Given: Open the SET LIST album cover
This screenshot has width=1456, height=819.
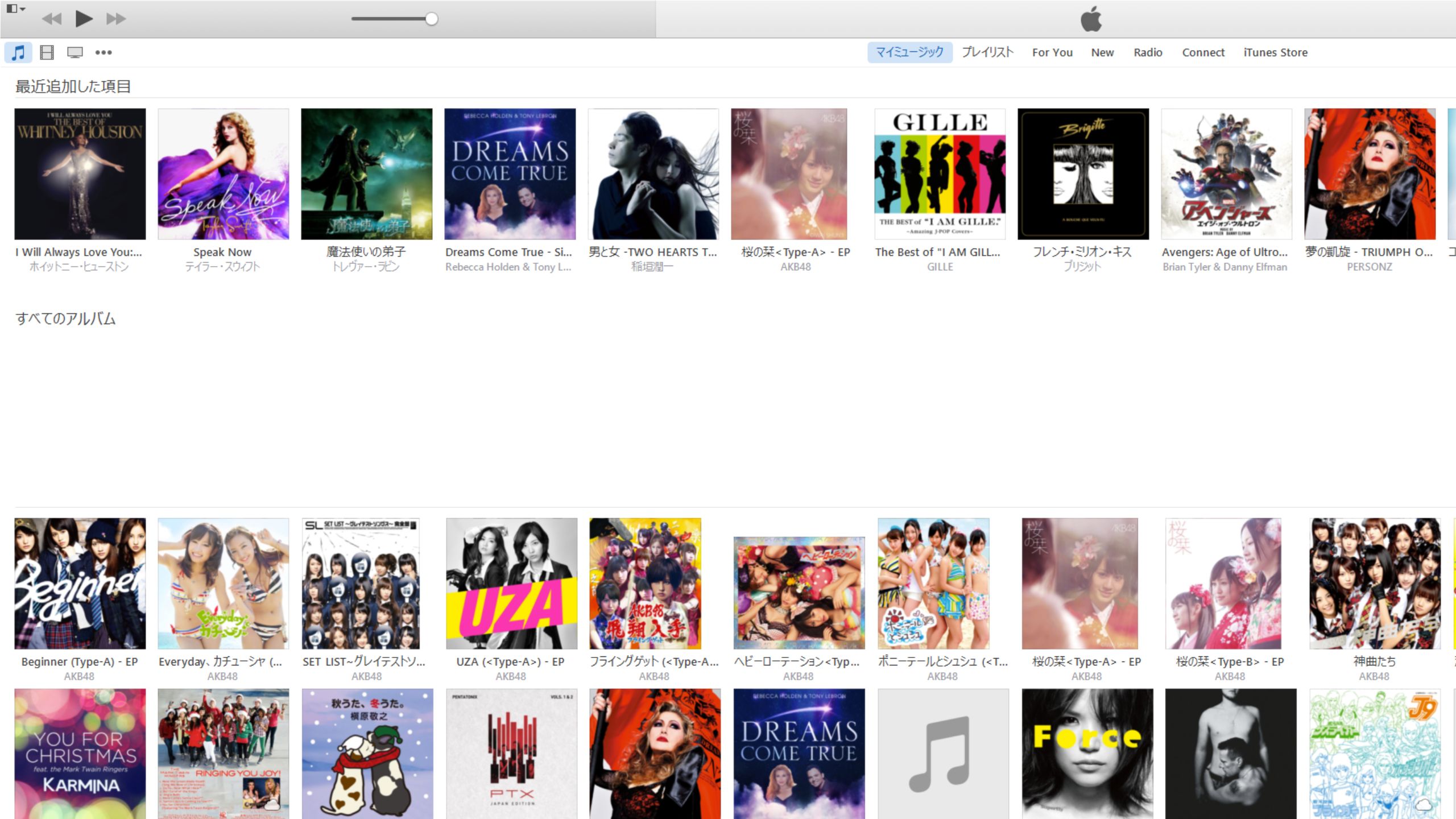Looking at the screenshot, I should click(x=361, y=584).
